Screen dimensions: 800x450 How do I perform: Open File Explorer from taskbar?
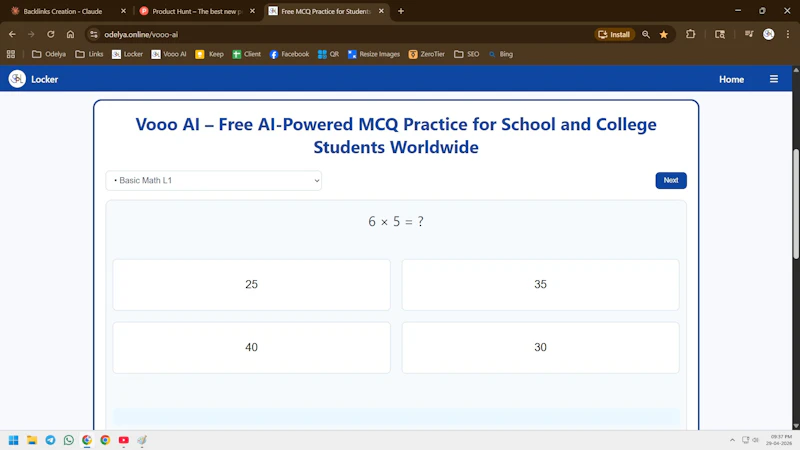pyautogui.click(x=32, y=440)
